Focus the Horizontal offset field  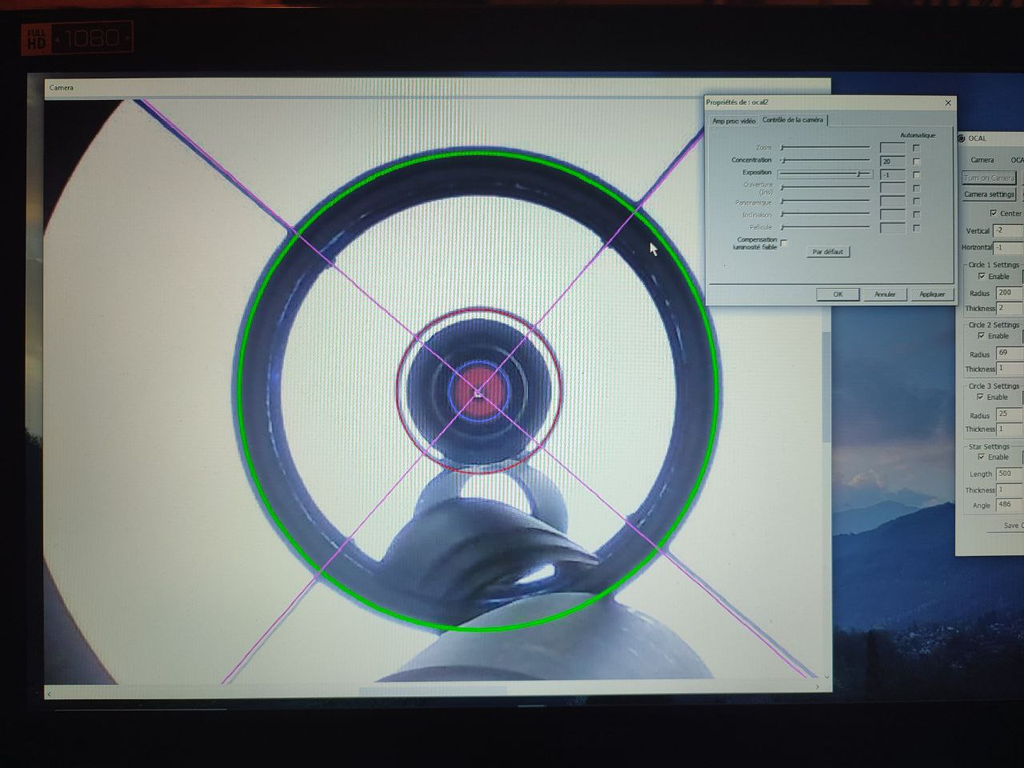tap(1008, 248)
